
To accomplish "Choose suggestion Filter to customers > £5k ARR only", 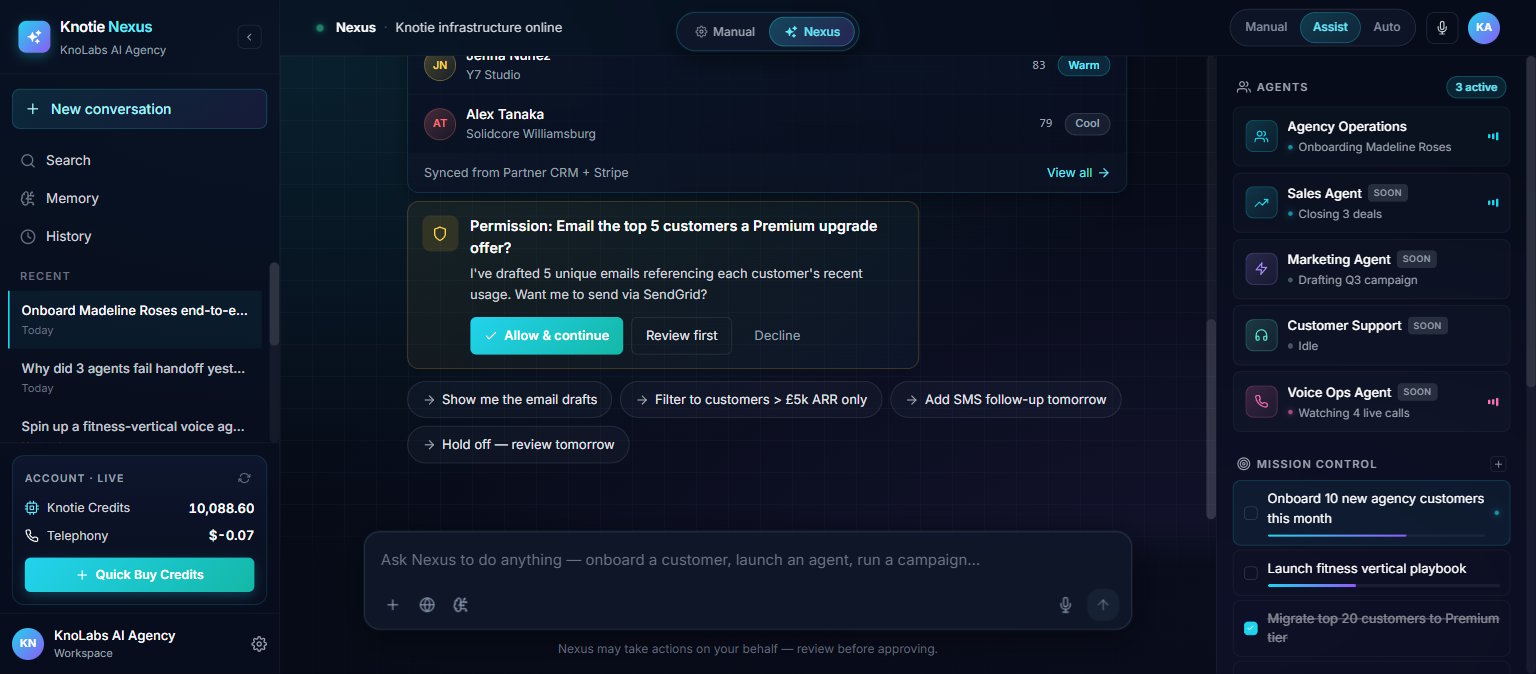I will (751, 400).
